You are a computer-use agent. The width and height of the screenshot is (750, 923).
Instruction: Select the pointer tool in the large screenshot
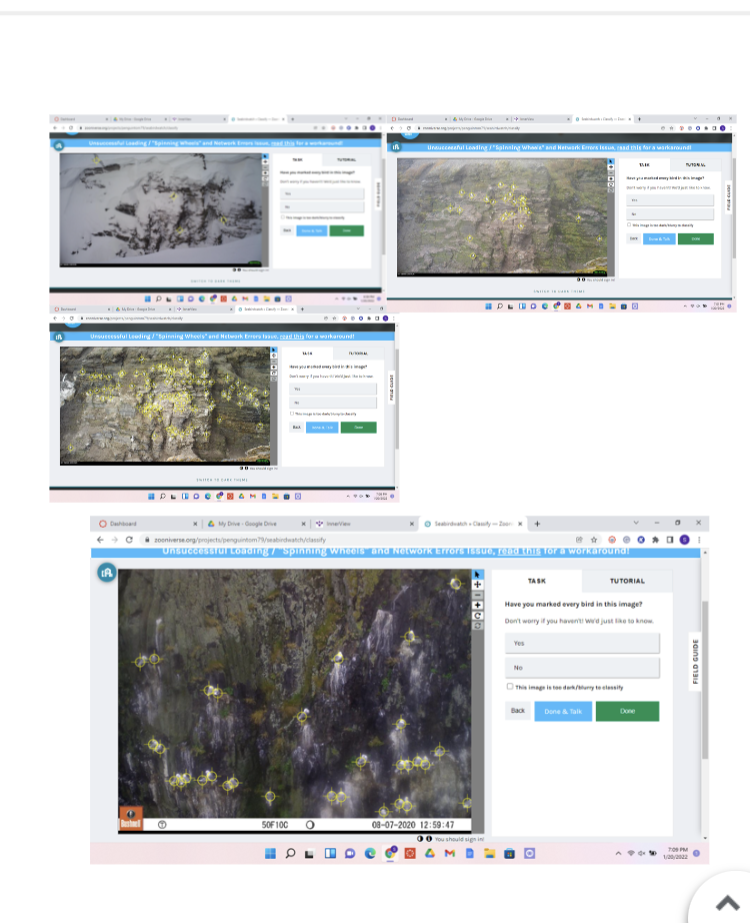tap(477, 574)
